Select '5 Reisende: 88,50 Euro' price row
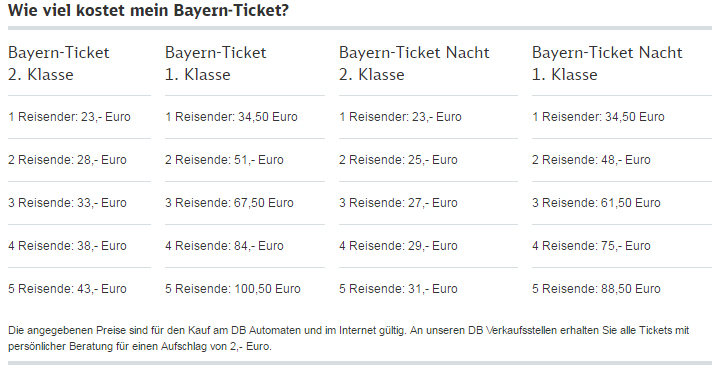The width and height of the screenshot is (714, 365). click(x=596, y=289)
